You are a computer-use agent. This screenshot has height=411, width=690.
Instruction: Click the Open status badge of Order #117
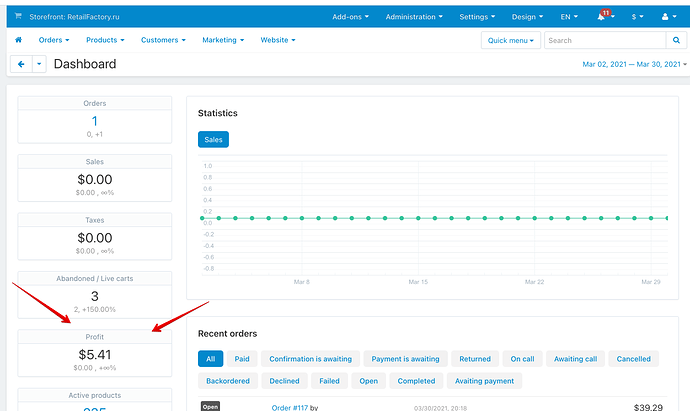210,407
